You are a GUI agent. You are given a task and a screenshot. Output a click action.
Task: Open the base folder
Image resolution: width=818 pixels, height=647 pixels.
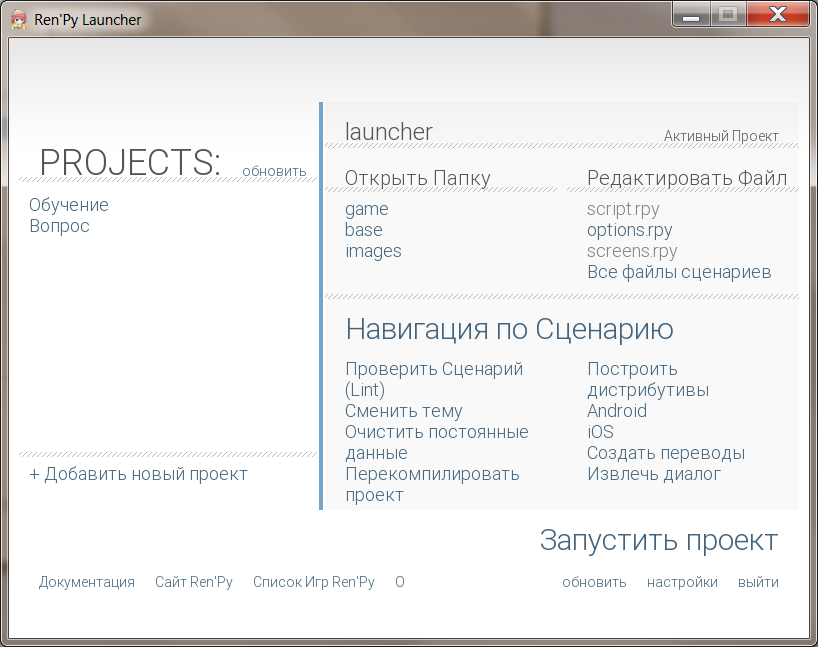click(x=364, y=230)
